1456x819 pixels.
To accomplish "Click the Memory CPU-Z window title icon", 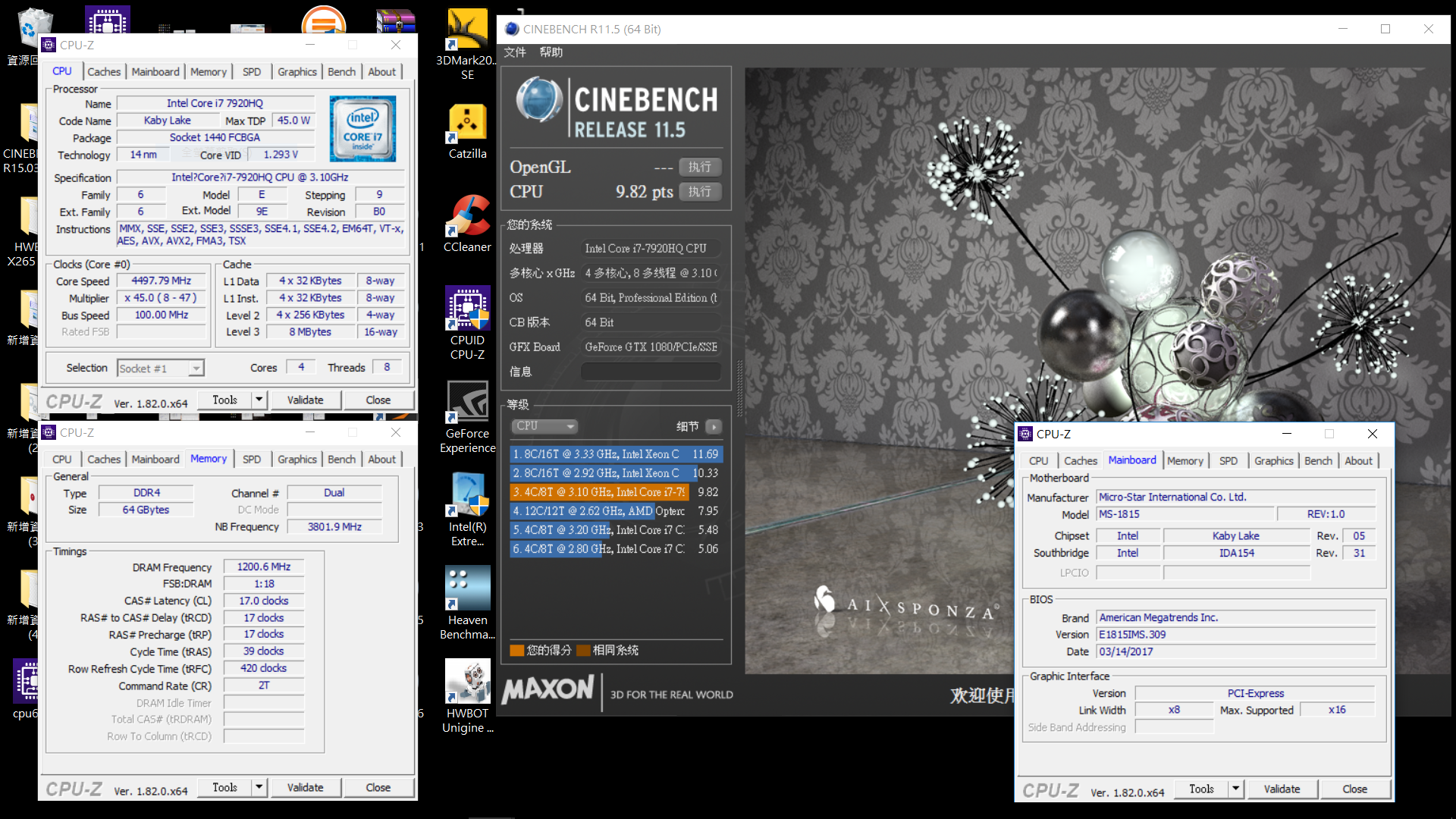I will pos(49,432).
